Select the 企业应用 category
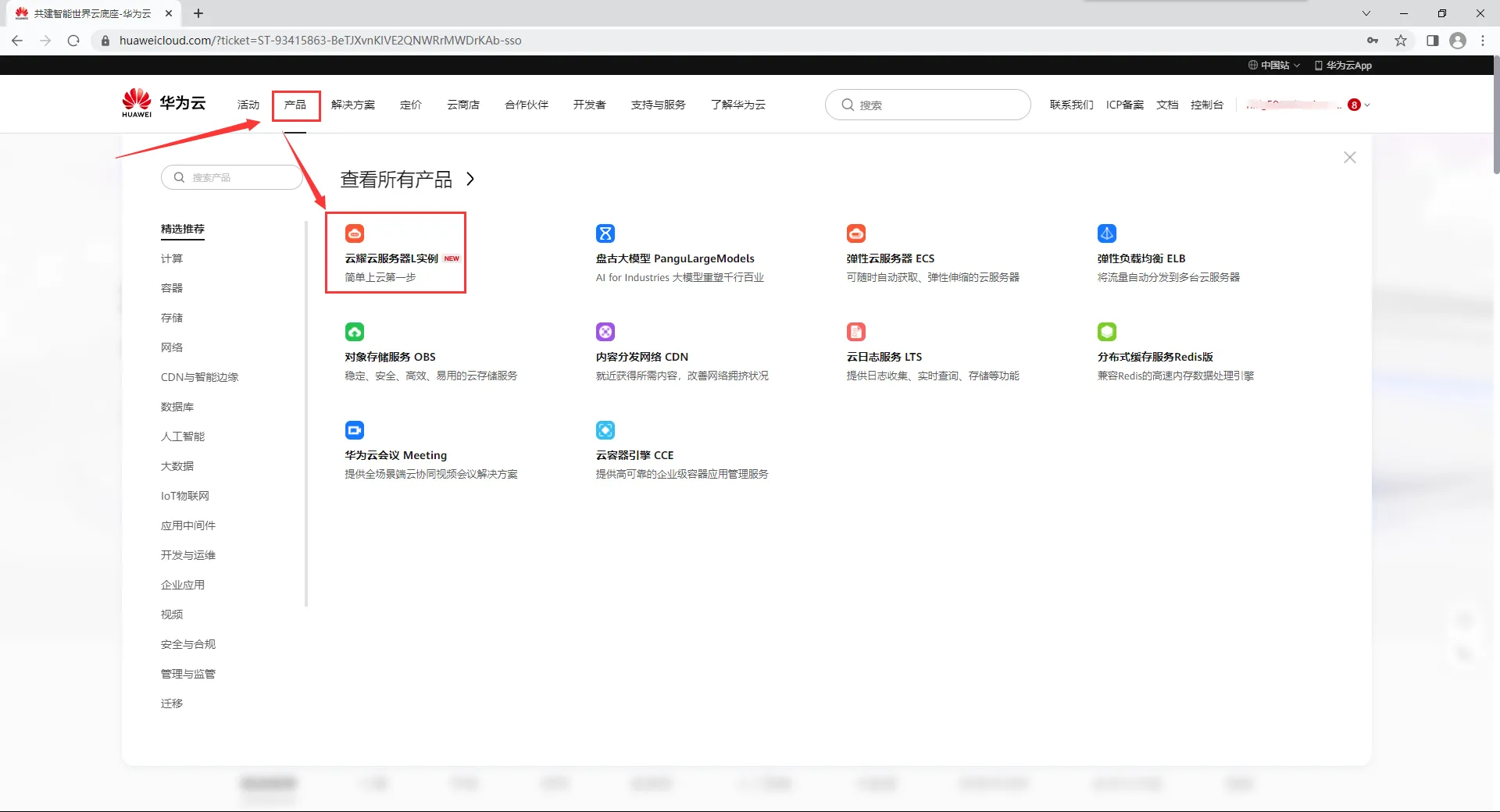Image resolution: width=1500 pixels, height=812 pixels. pos(183,585)
